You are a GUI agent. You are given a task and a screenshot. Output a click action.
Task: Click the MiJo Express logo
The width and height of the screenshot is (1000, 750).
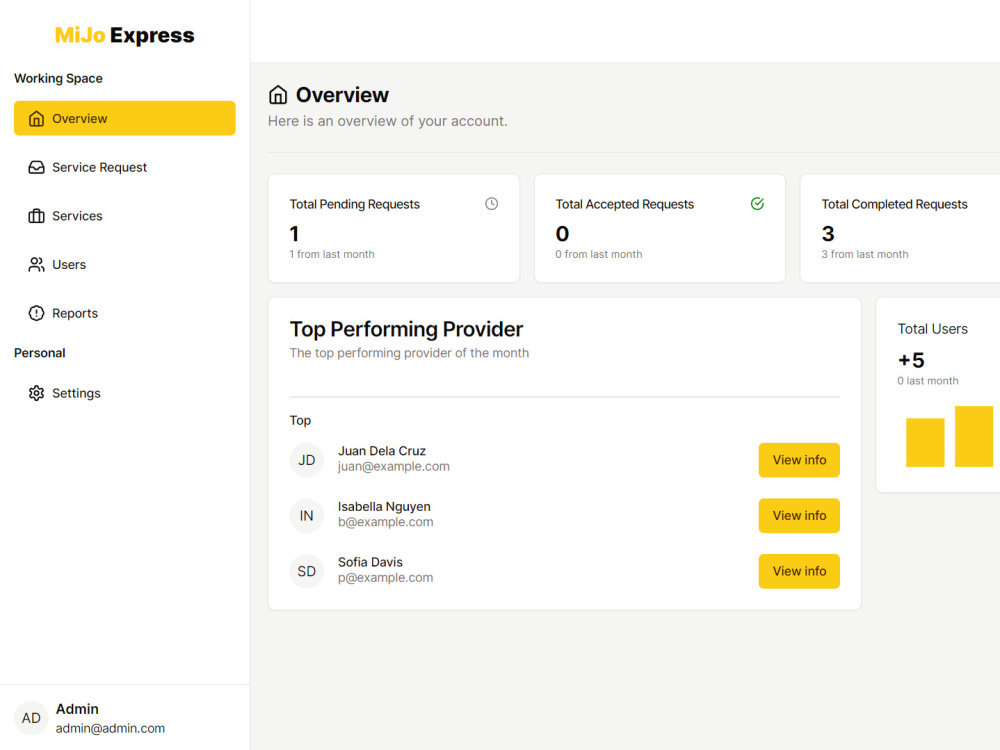pos(124,34)
